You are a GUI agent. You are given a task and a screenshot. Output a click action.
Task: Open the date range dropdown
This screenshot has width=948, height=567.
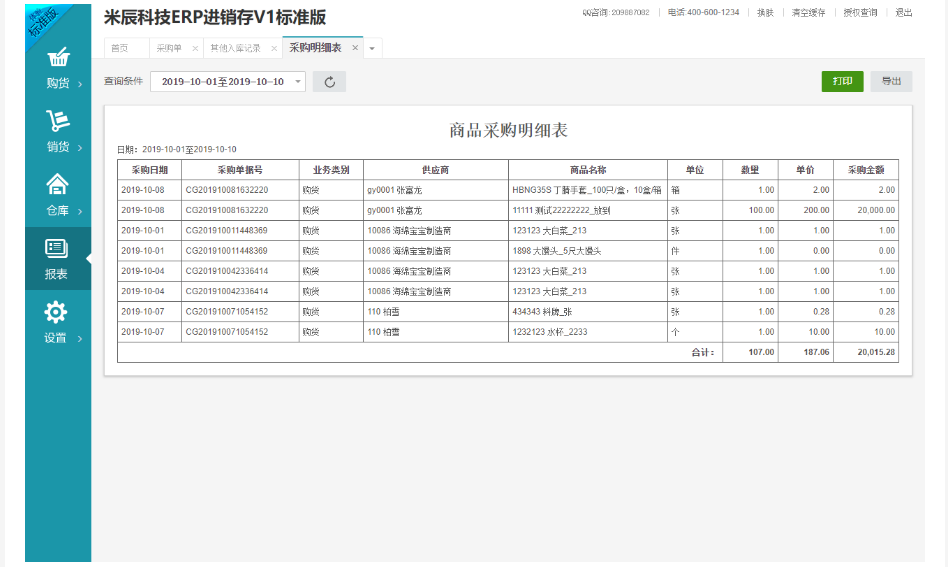click(298, 82)
